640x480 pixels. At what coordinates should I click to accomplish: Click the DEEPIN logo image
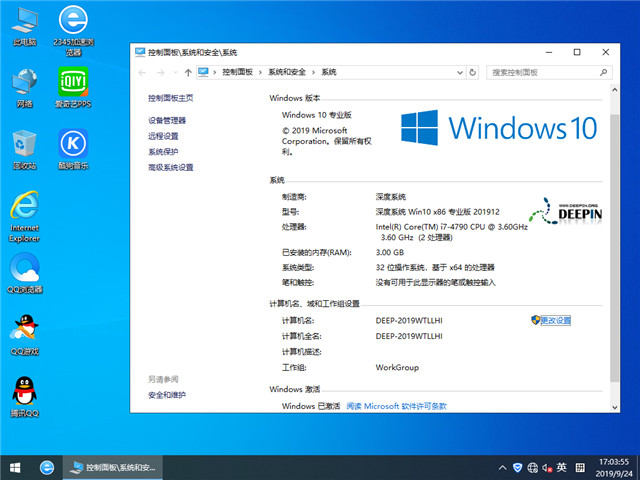click(x=566, y=211)
